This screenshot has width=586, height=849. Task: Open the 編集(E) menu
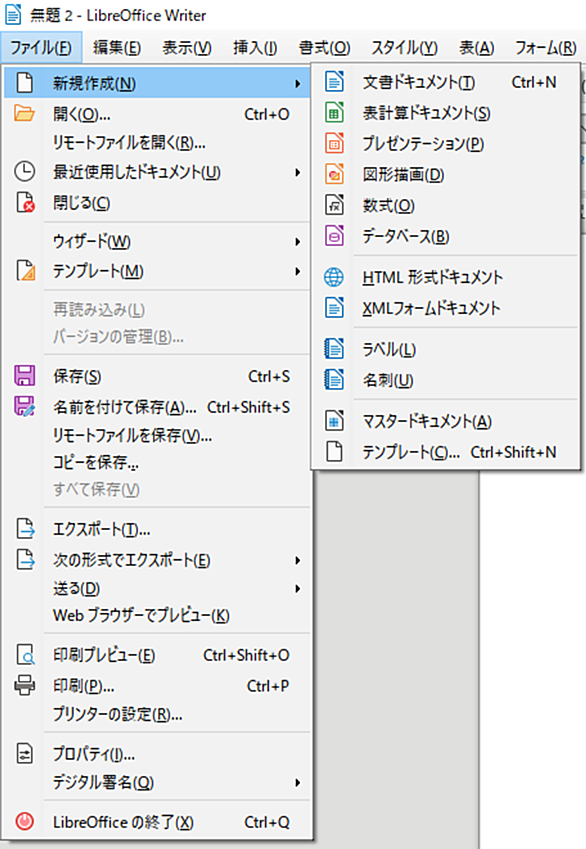point(116,48)
